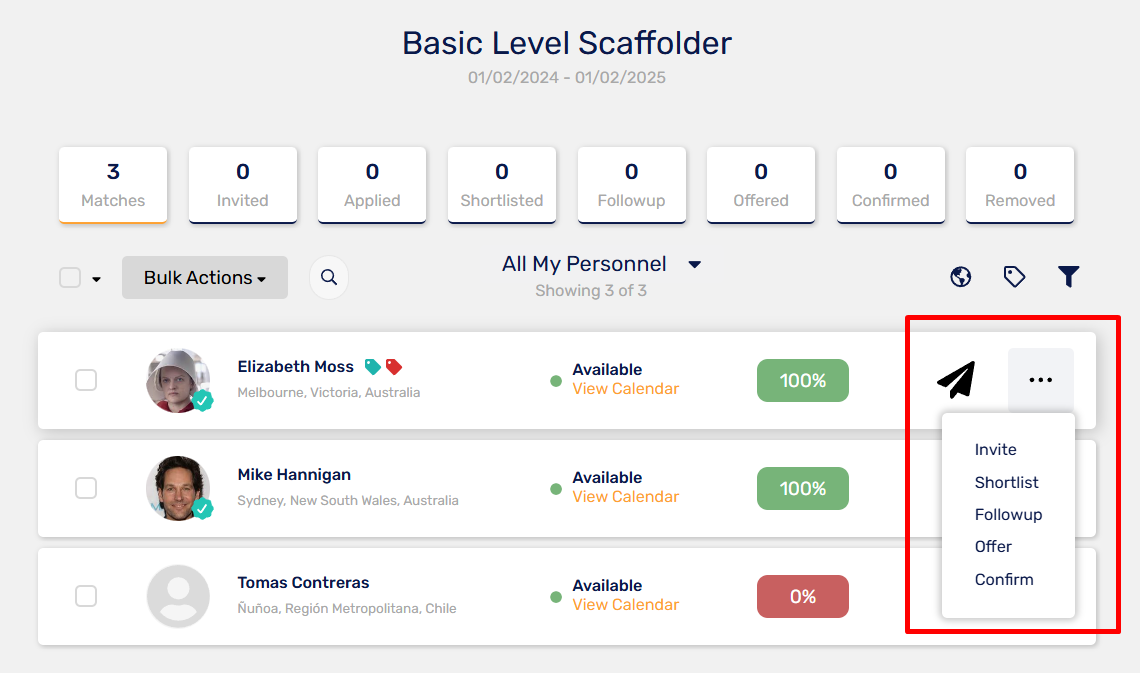Screen dimensions: 1140x673
Task: Click the red tag beside Elizabeth Moss
Action: pos(394,367)
